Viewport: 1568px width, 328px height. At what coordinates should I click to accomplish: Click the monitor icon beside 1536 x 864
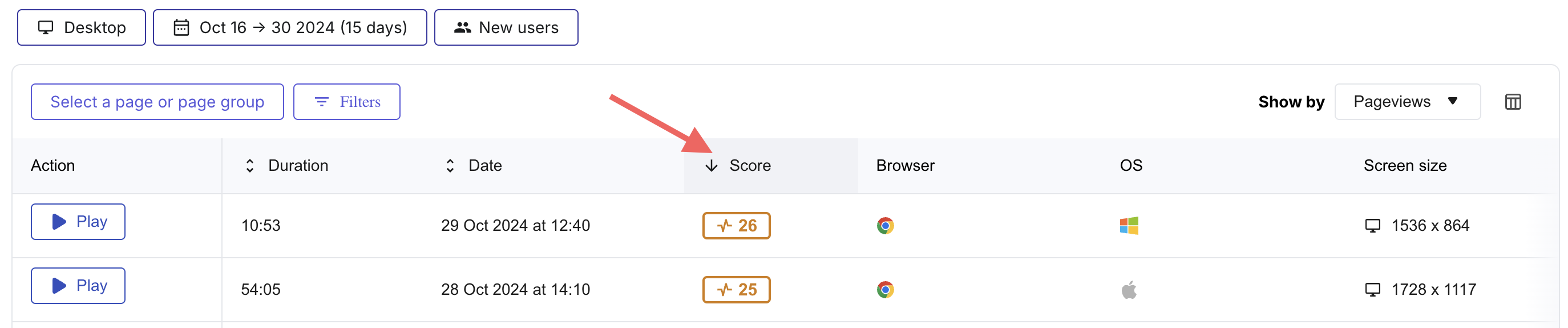click(1373, 226)
